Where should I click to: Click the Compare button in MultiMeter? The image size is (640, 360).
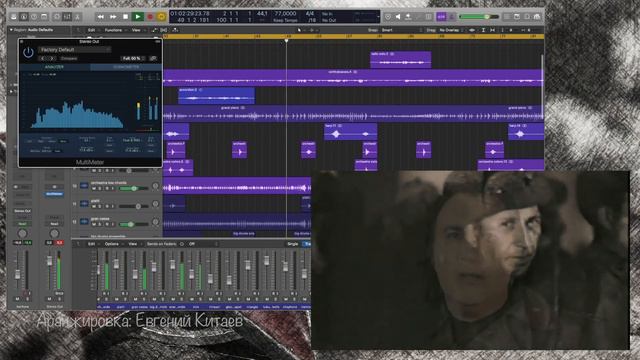click(69, 58)
